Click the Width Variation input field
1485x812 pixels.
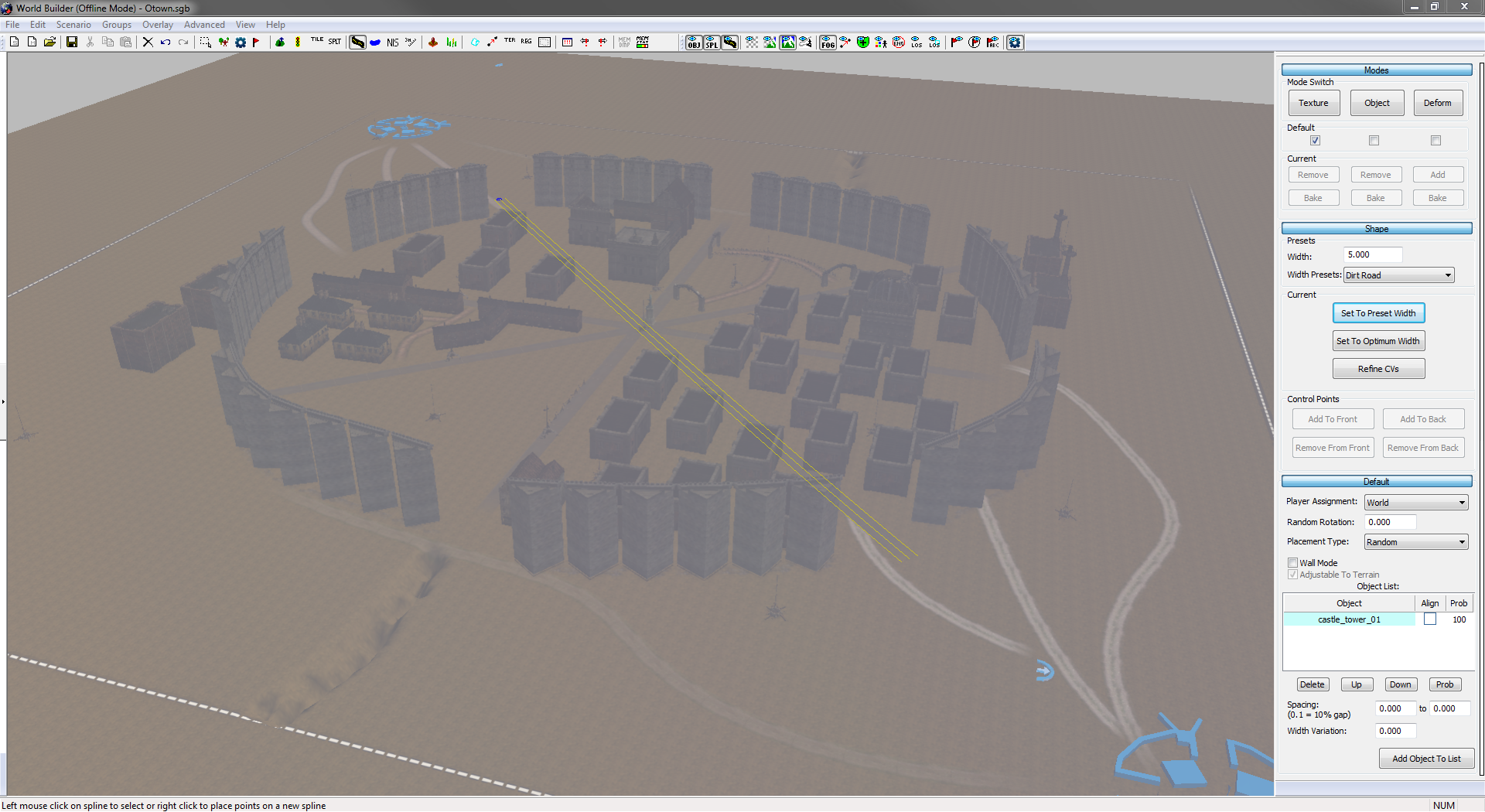pyautogui.click(x=1396, y=731)
